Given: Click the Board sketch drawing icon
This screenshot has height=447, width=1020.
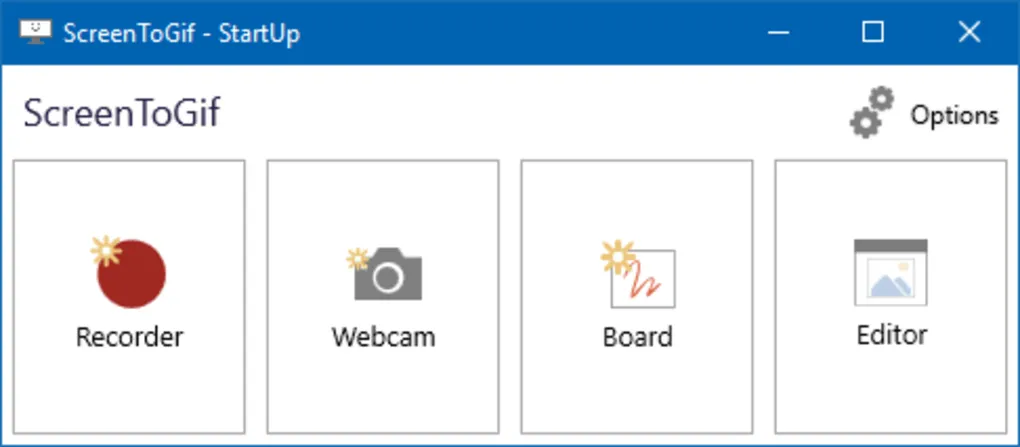Looking at the screenshot, I should [643, 278].
